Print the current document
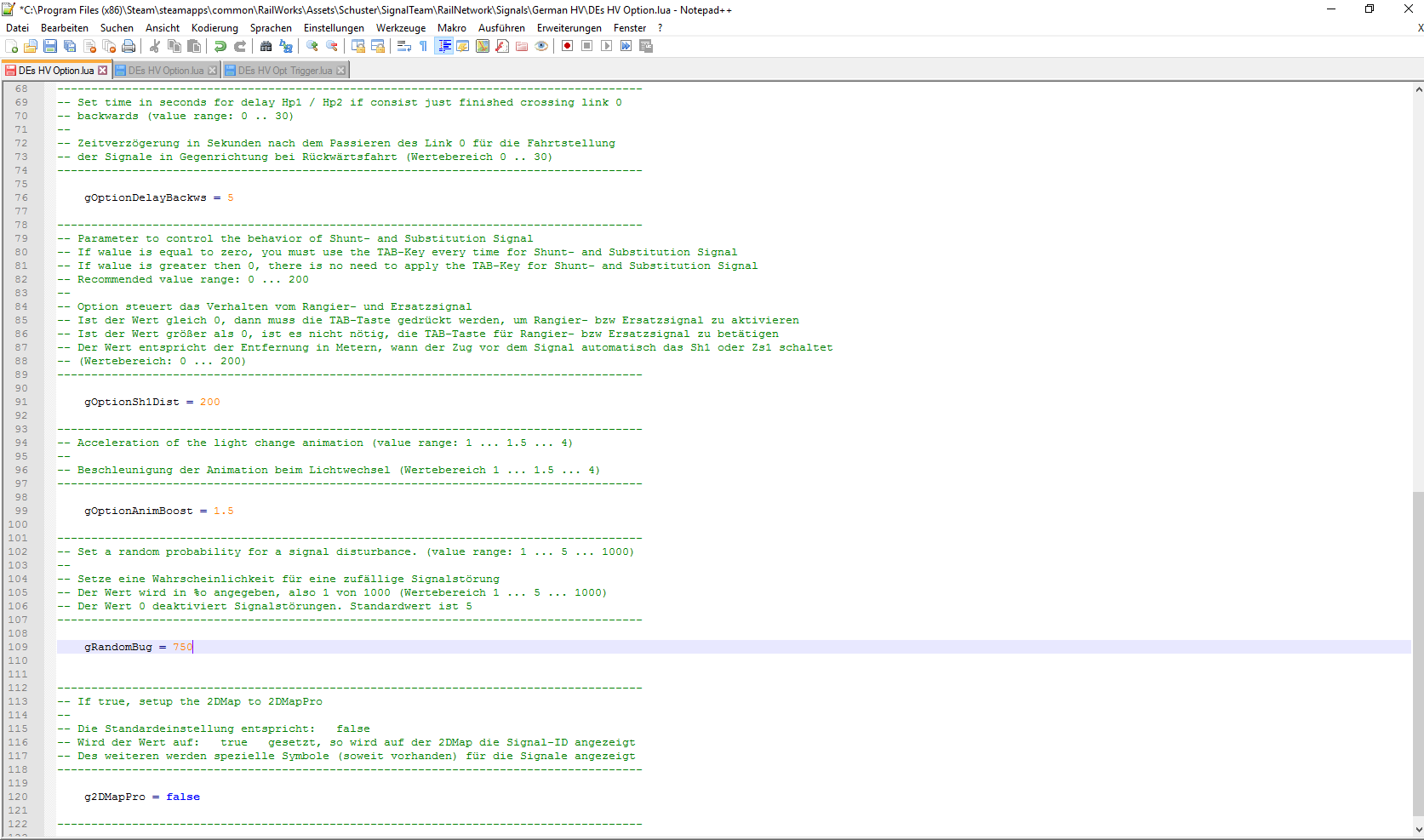 point(129,46)
